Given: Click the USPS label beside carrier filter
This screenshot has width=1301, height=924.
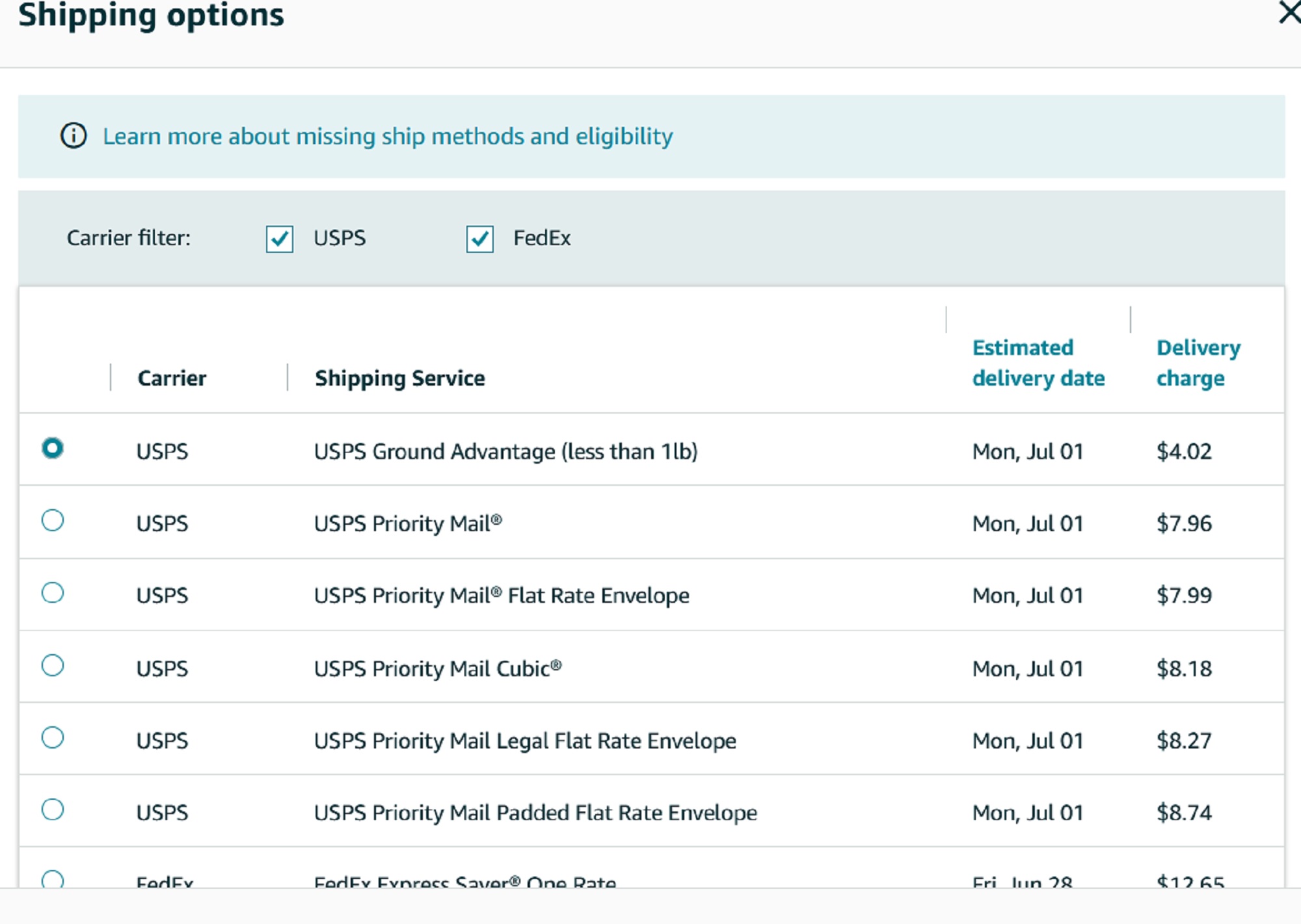Looking at the screenshot, I should [x=340, y=238].
